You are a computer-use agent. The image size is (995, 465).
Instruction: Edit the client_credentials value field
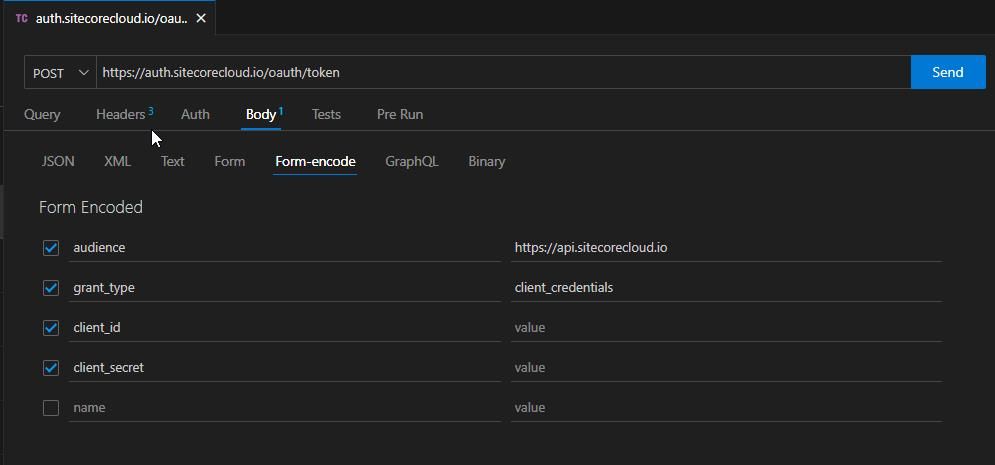click(726, 288)
